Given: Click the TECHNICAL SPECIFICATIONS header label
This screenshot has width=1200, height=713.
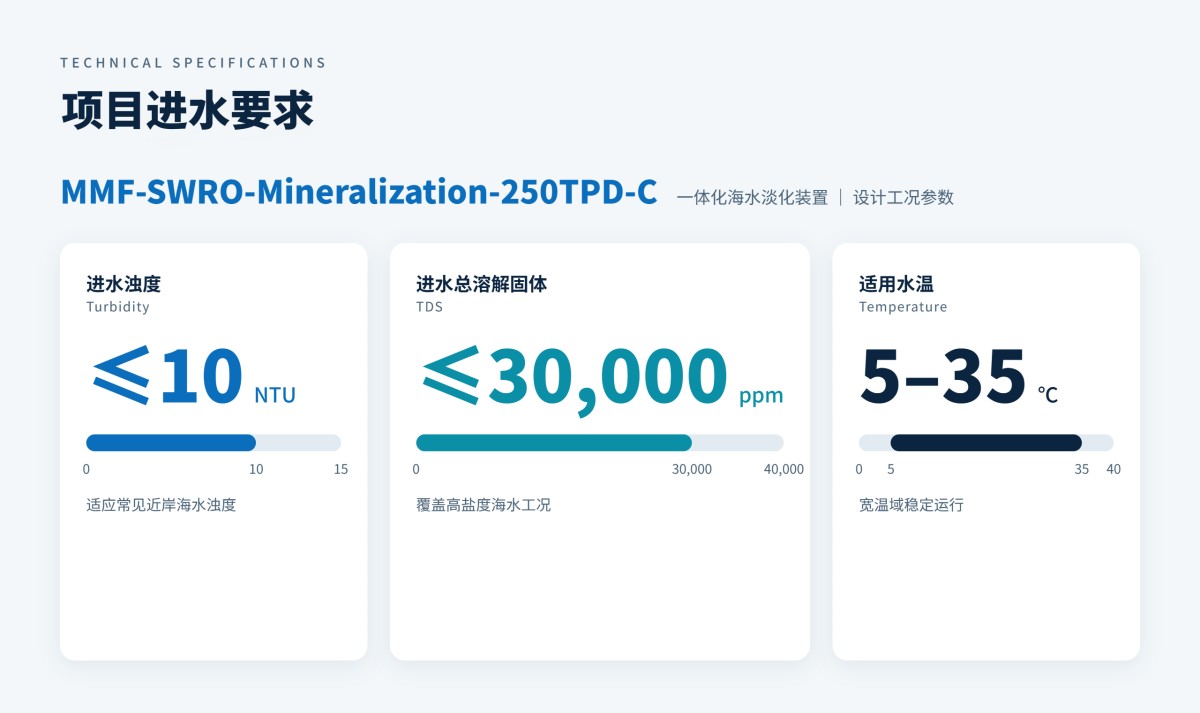Looking at the screenshot, I should click(x=193, y=62).
